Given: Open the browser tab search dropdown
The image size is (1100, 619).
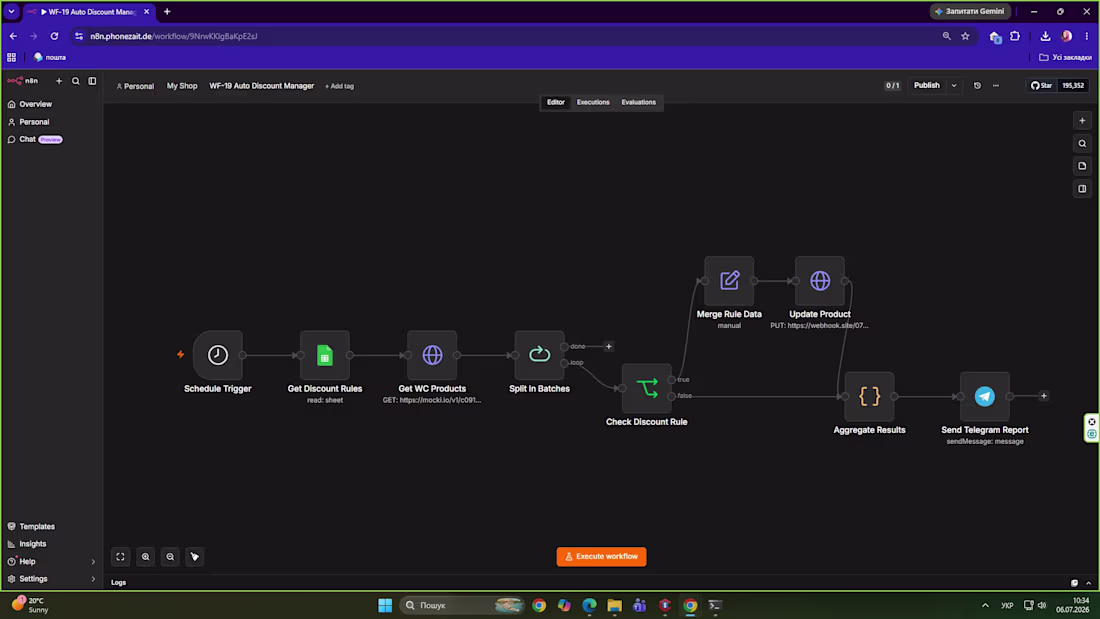Looking at the screenshot, I should 11,11.
